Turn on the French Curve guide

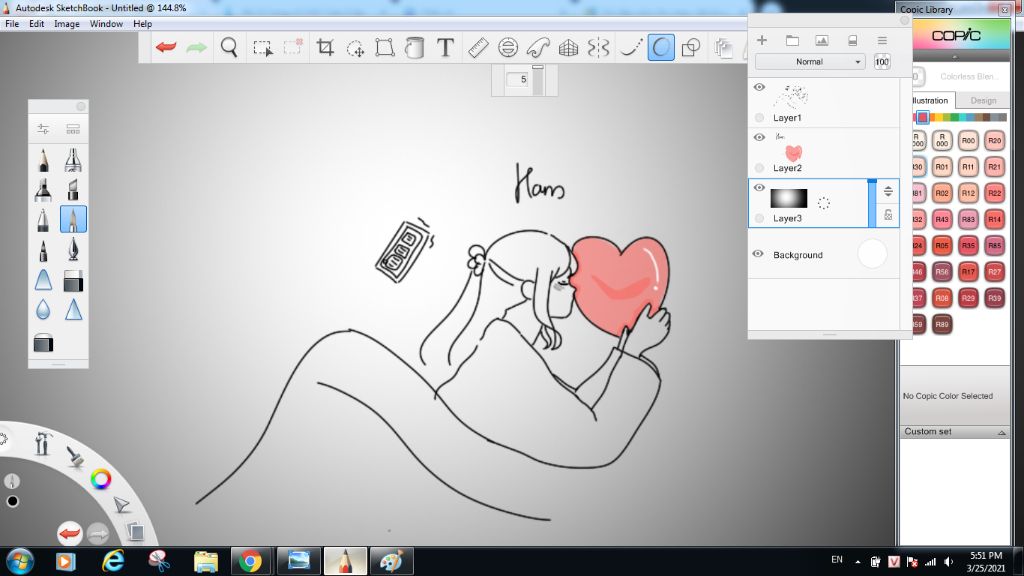[x=538, y=47]
